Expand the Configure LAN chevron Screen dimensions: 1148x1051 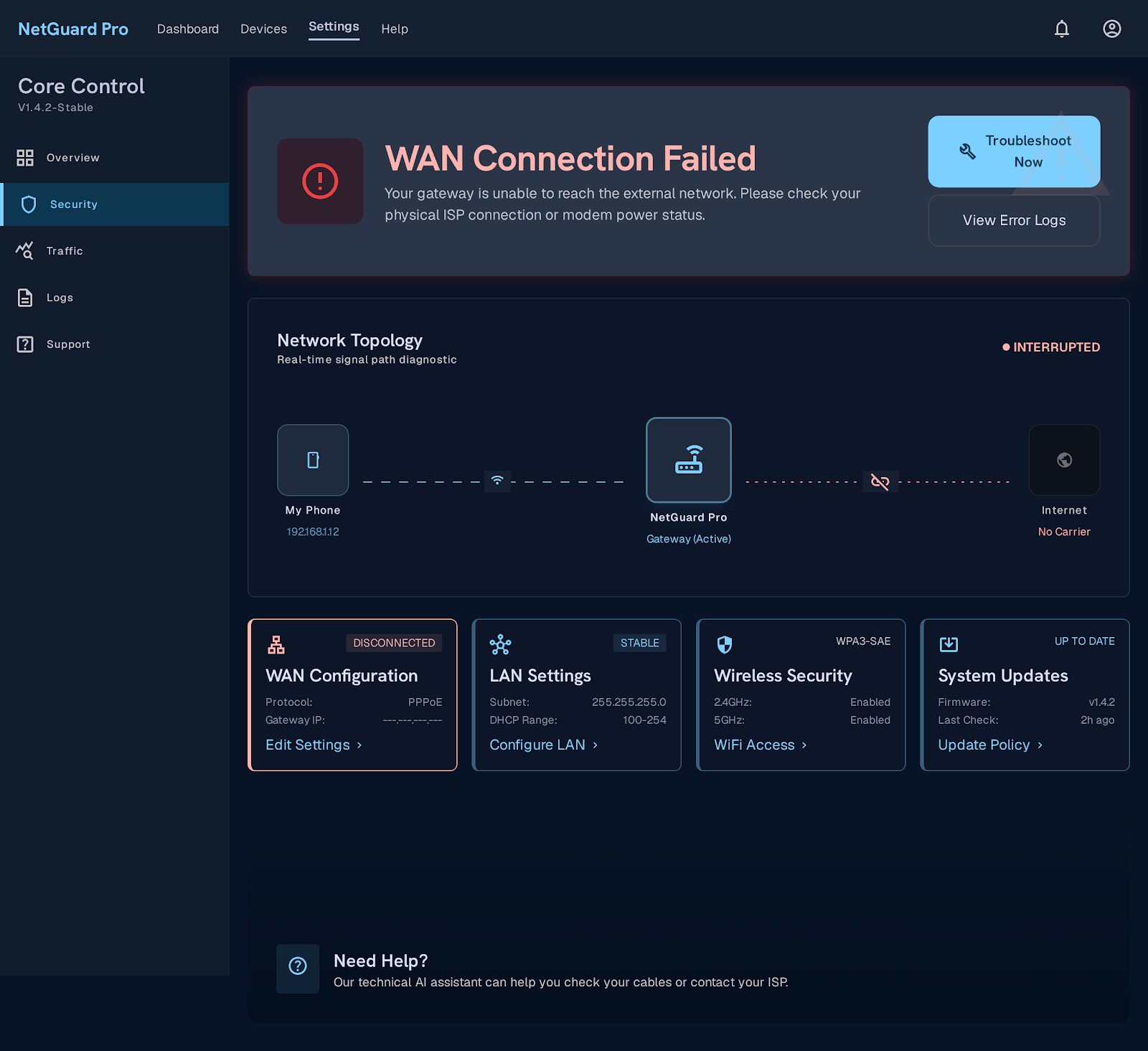click(x=595, y=745)
